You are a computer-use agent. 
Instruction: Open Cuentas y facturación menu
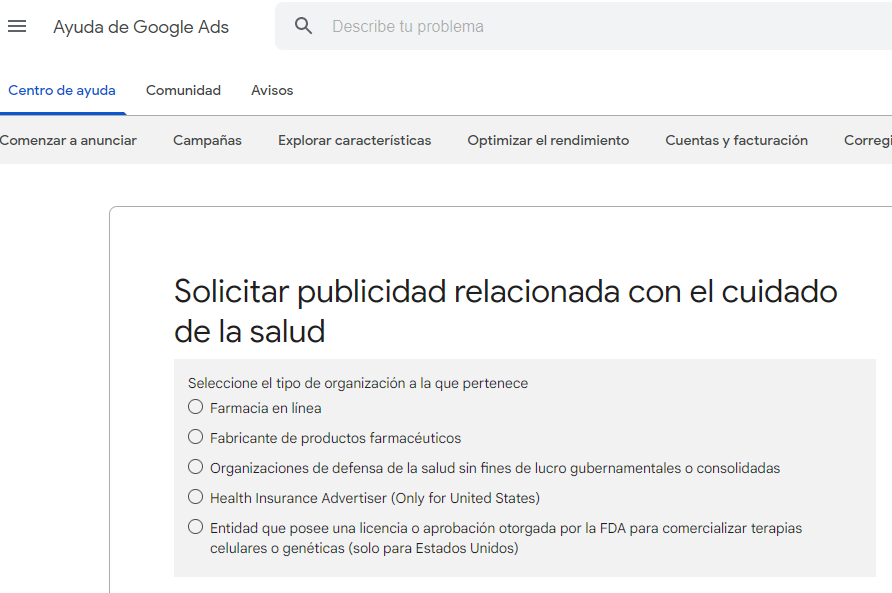pyautogui.click(x=736, y=140)
